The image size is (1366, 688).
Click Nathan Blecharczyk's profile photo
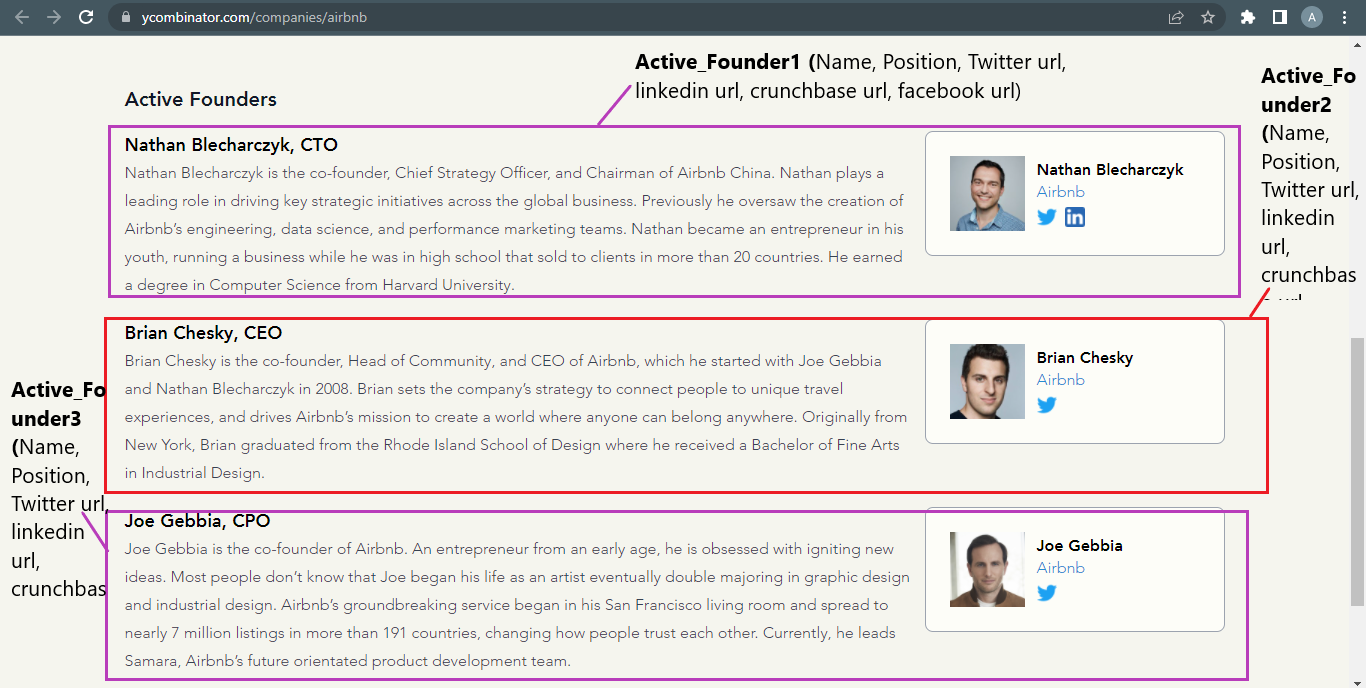(x=987, y=193)
